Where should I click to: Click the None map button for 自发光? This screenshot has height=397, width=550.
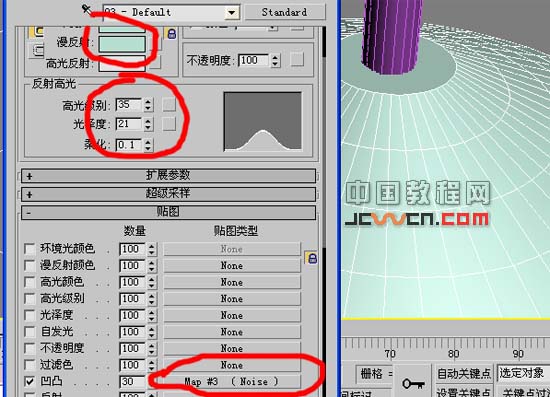point(232,331)
